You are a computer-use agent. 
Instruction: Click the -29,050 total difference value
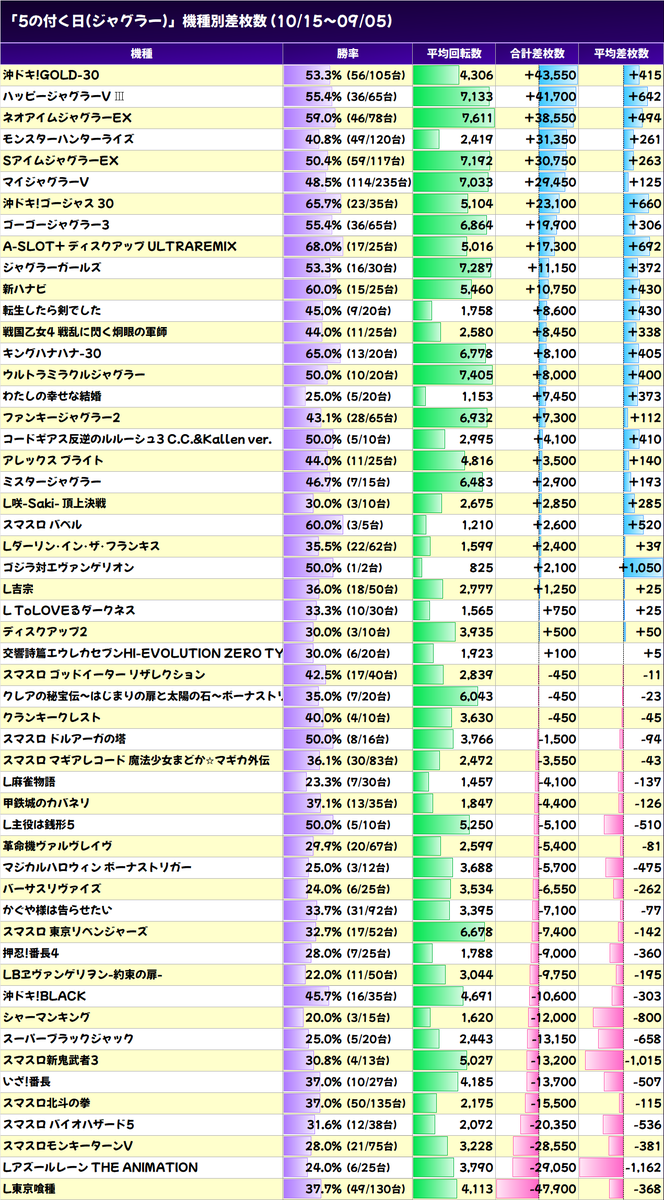coord(551,1166)
